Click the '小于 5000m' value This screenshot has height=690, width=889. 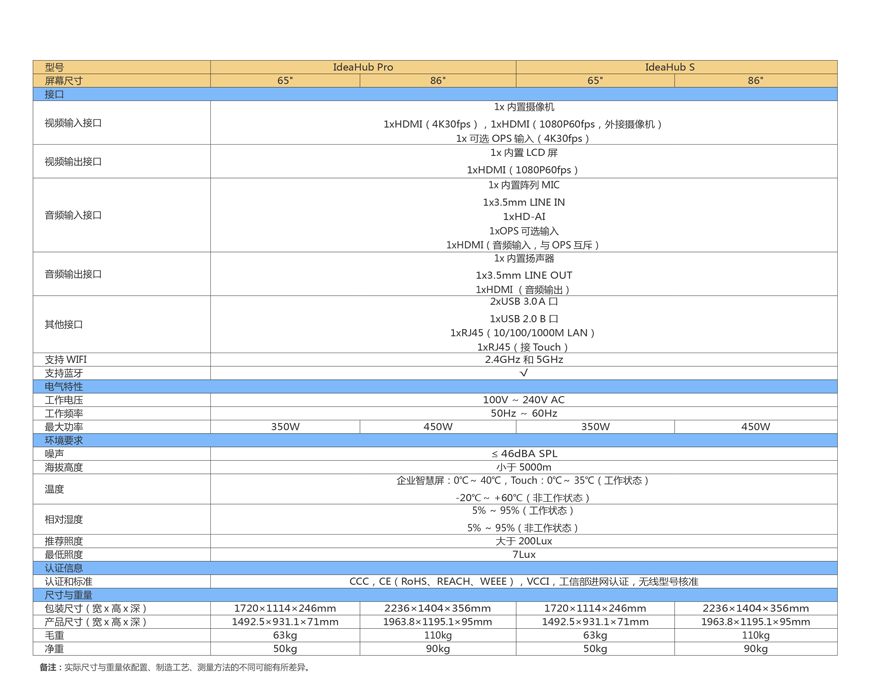pos(524,467)
